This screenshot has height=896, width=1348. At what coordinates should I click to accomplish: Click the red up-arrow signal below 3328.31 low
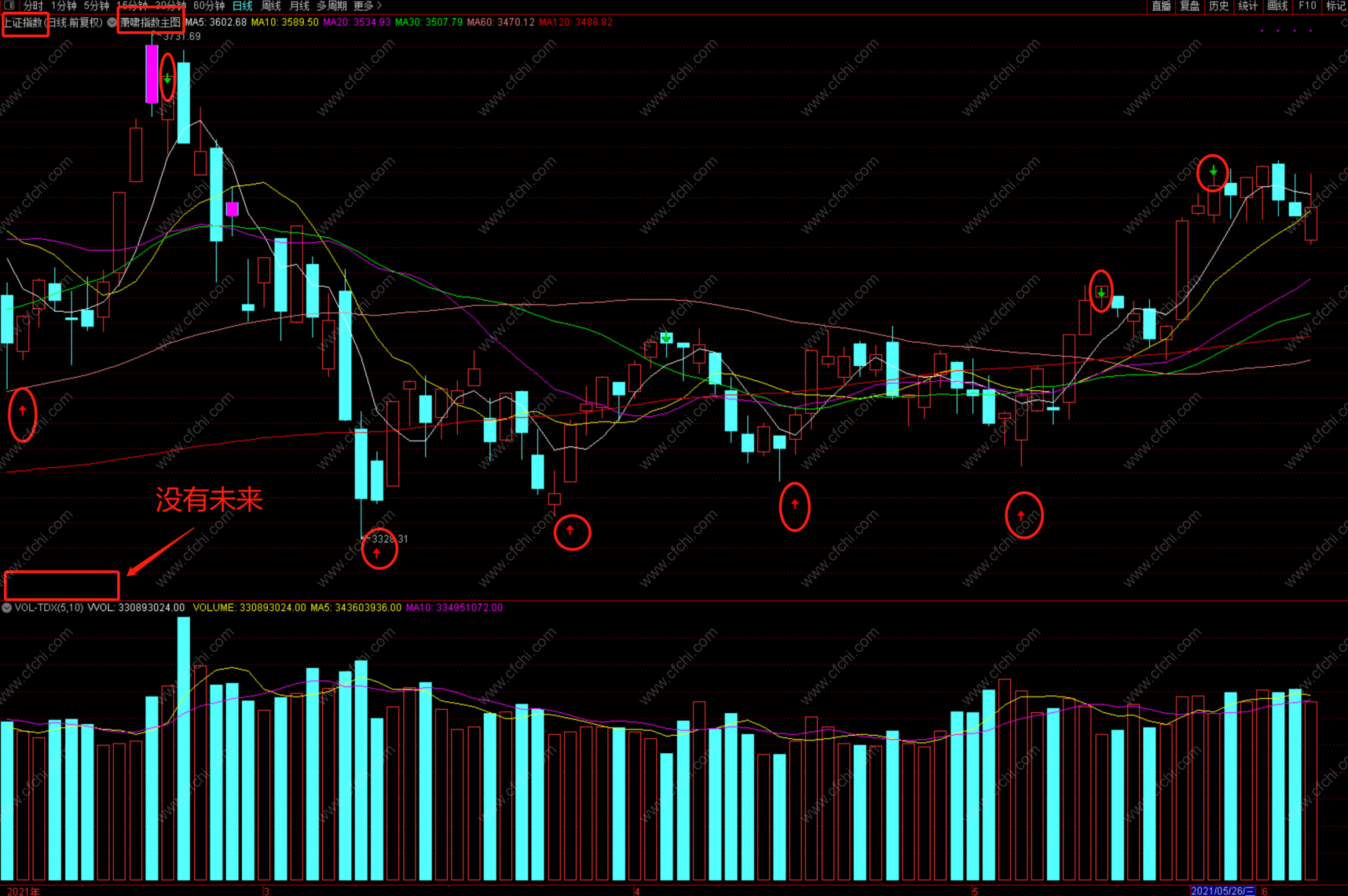[377, 553]
